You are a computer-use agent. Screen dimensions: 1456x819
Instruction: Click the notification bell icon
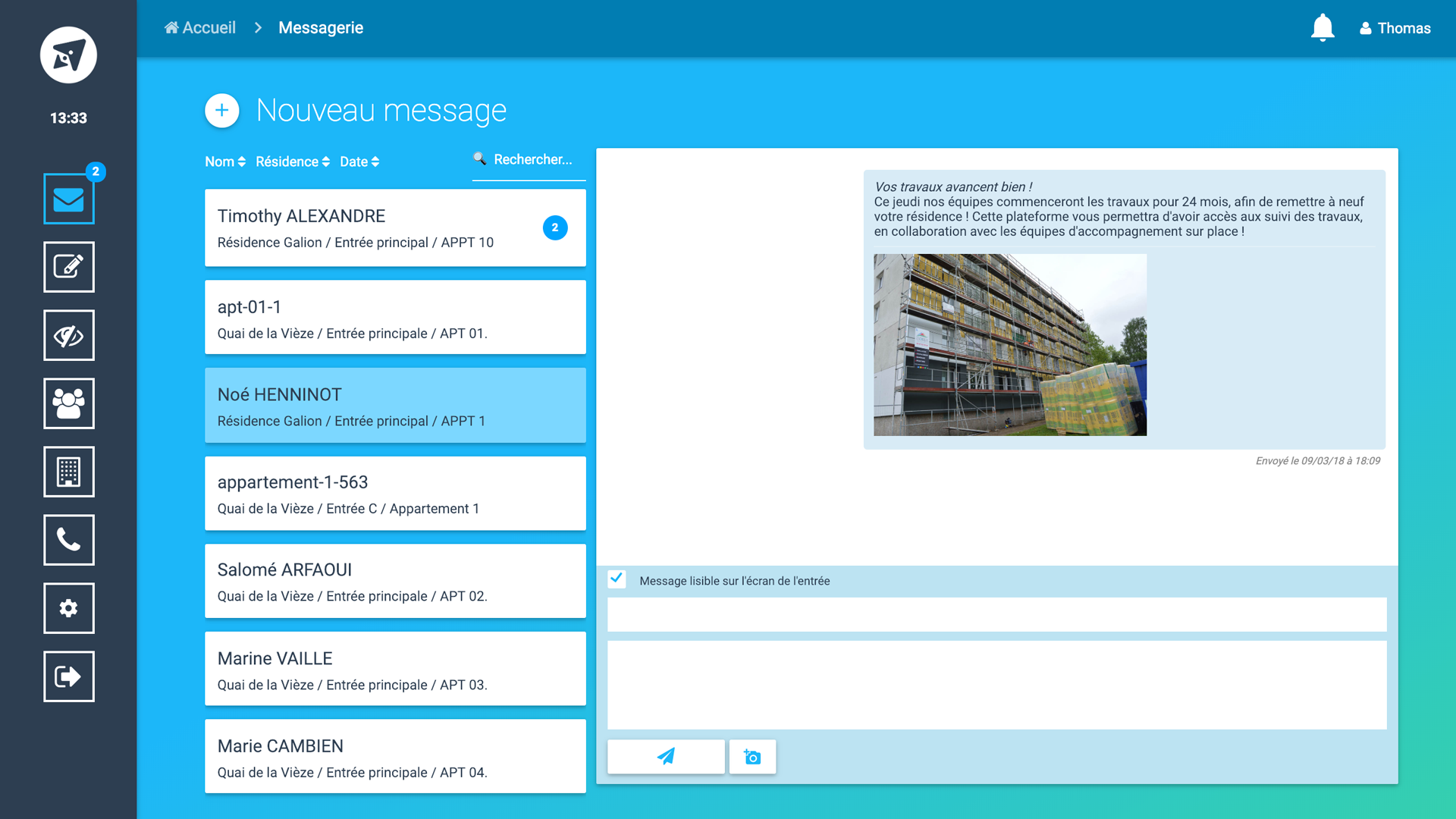click(x=1322, y=28)
